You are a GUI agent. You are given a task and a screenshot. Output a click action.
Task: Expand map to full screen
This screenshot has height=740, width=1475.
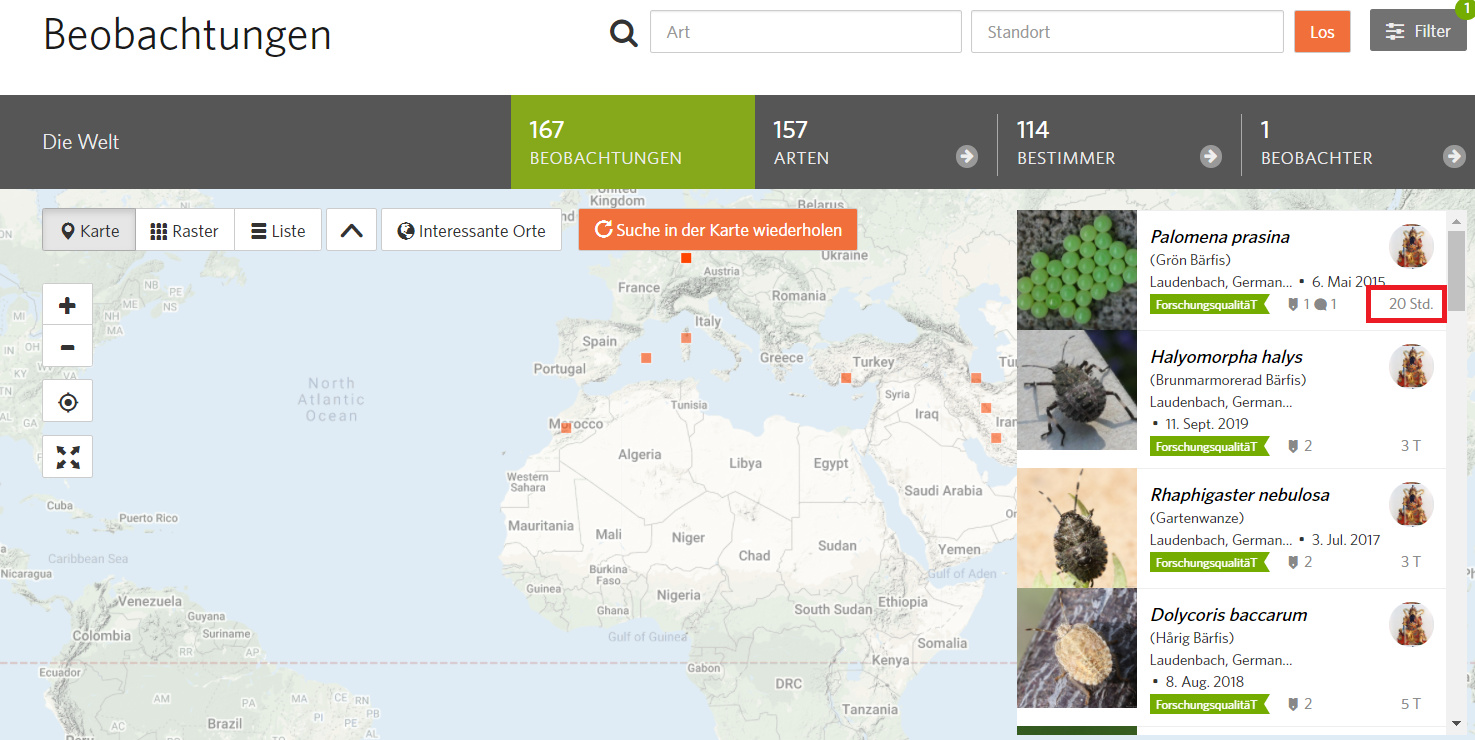pos(68,457)
